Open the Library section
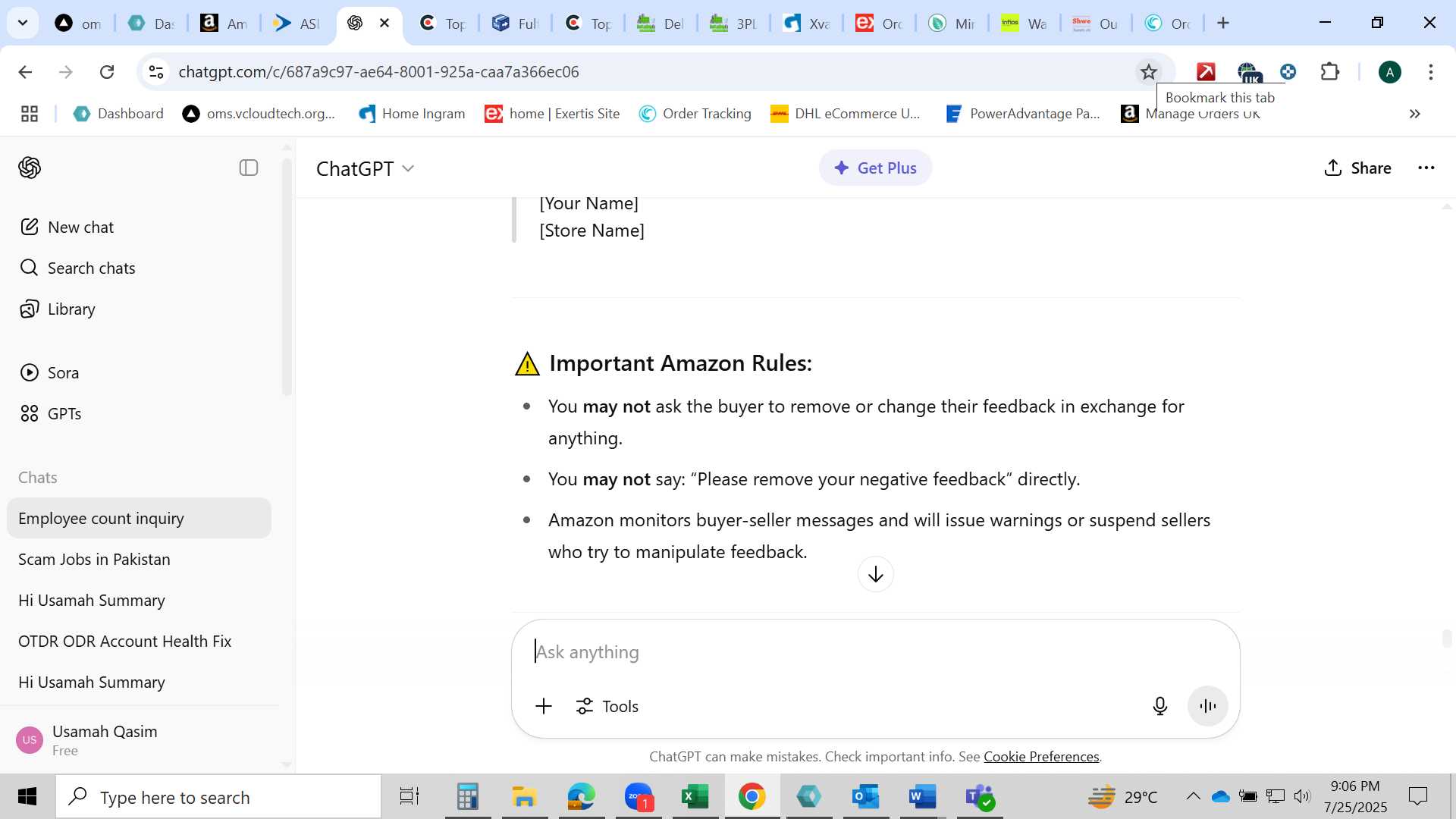Viewport: 1456px width, 819px height. 58,309
